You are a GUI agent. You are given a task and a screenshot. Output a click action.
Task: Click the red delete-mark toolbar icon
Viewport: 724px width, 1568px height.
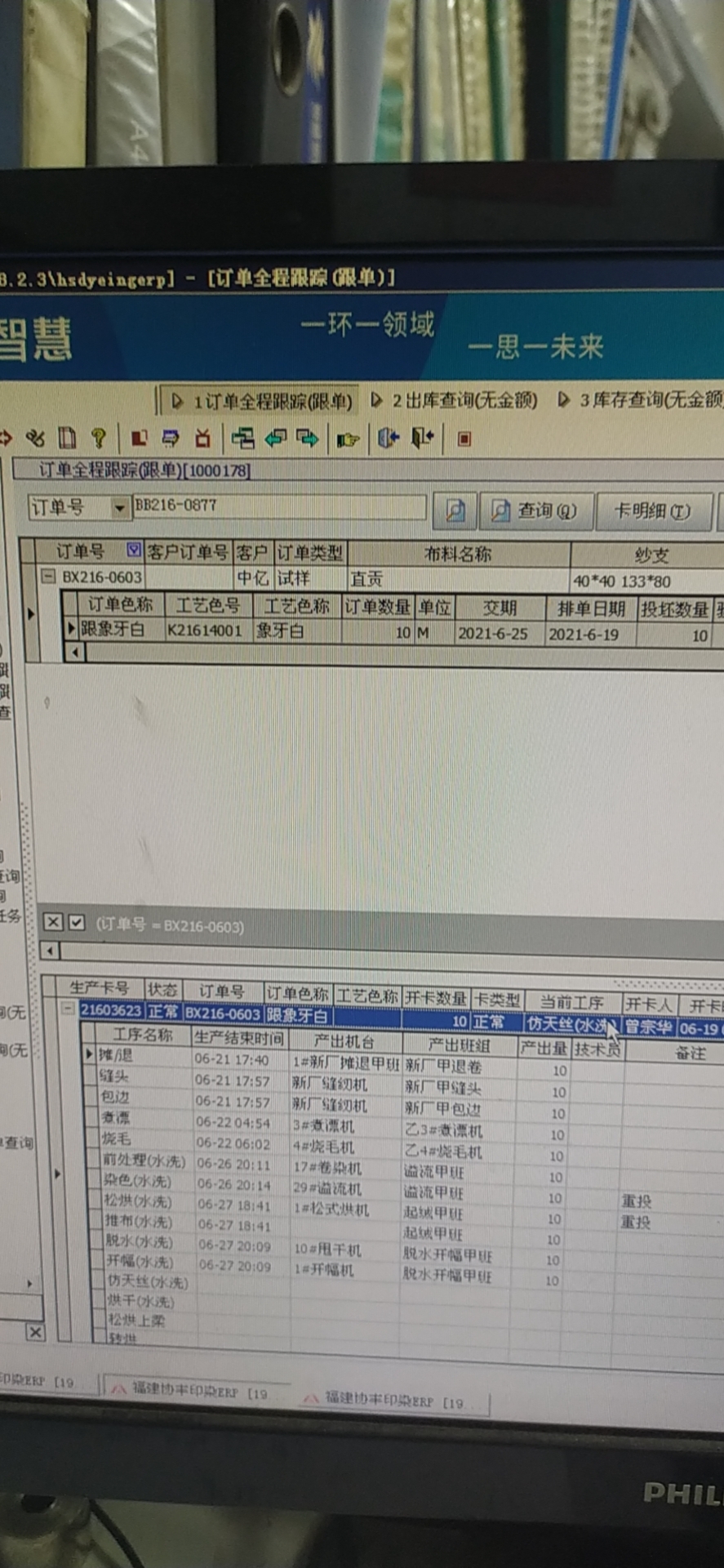[202, 439]
